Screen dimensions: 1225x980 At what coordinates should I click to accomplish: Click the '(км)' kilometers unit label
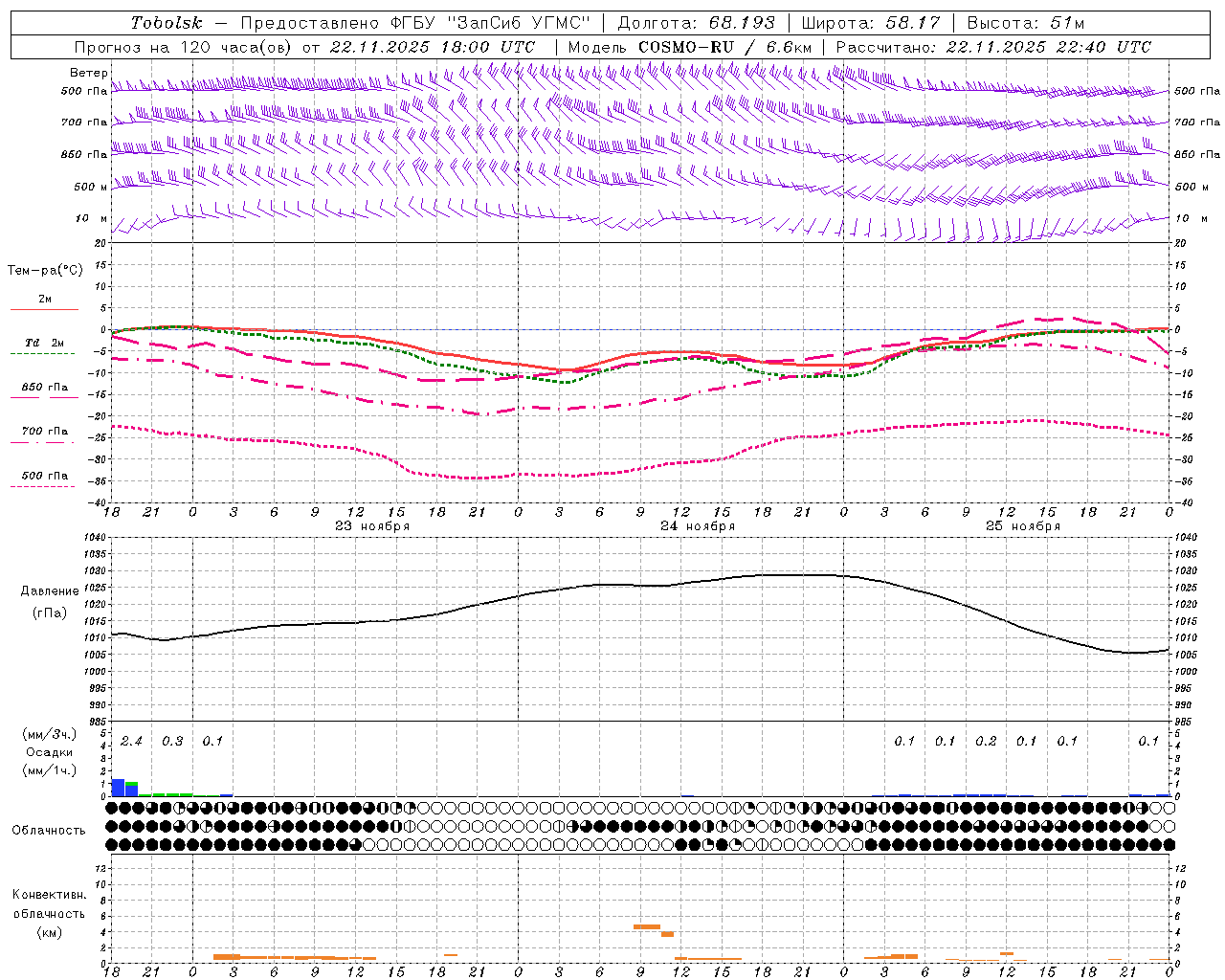[50, 932]
